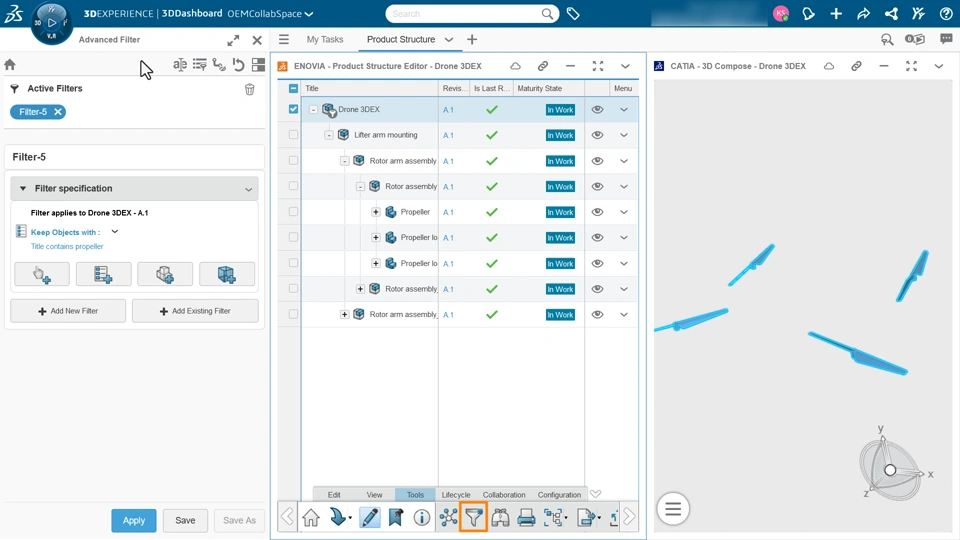Click the home icon in Advanced Filter panel
The image size is (960, 540).
[10, 64]
